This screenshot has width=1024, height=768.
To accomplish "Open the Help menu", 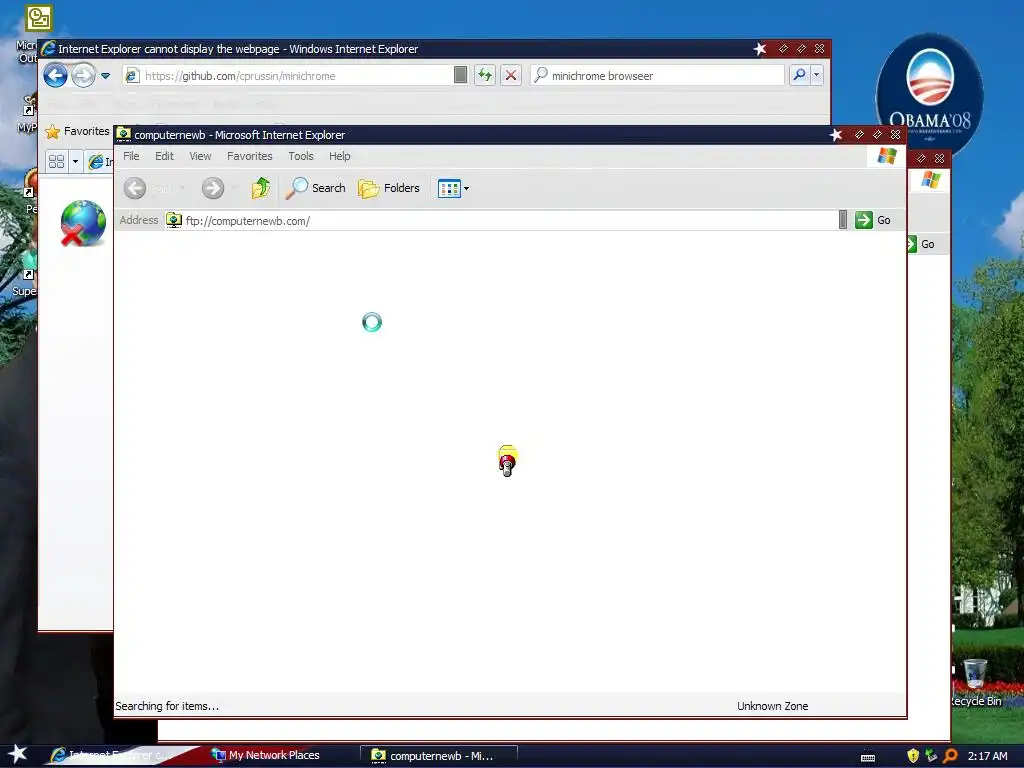I will (340, 156).
